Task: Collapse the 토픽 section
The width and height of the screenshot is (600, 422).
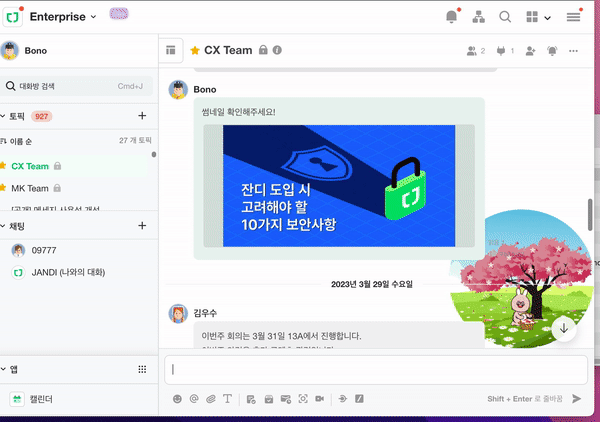Action: tap(3, 116)
